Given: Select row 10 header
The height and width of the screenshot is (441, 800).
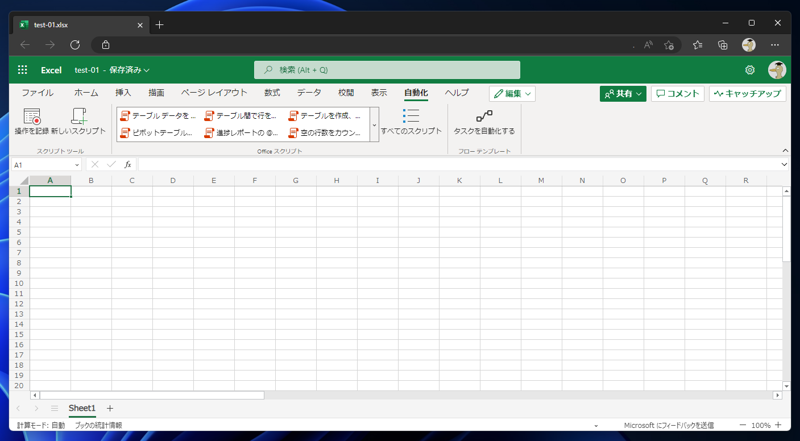Looking at the screenshot, I should click(x=19, y=283).
